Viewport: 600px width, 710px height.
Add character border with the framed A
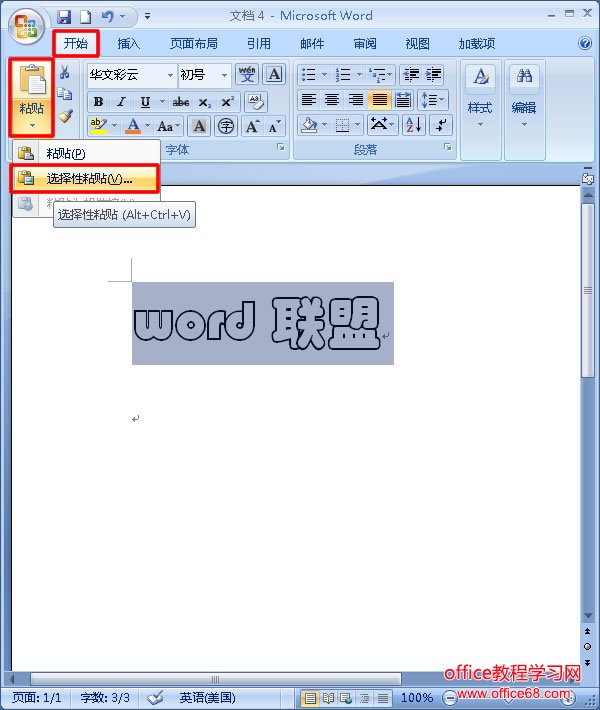pos(275,74)
